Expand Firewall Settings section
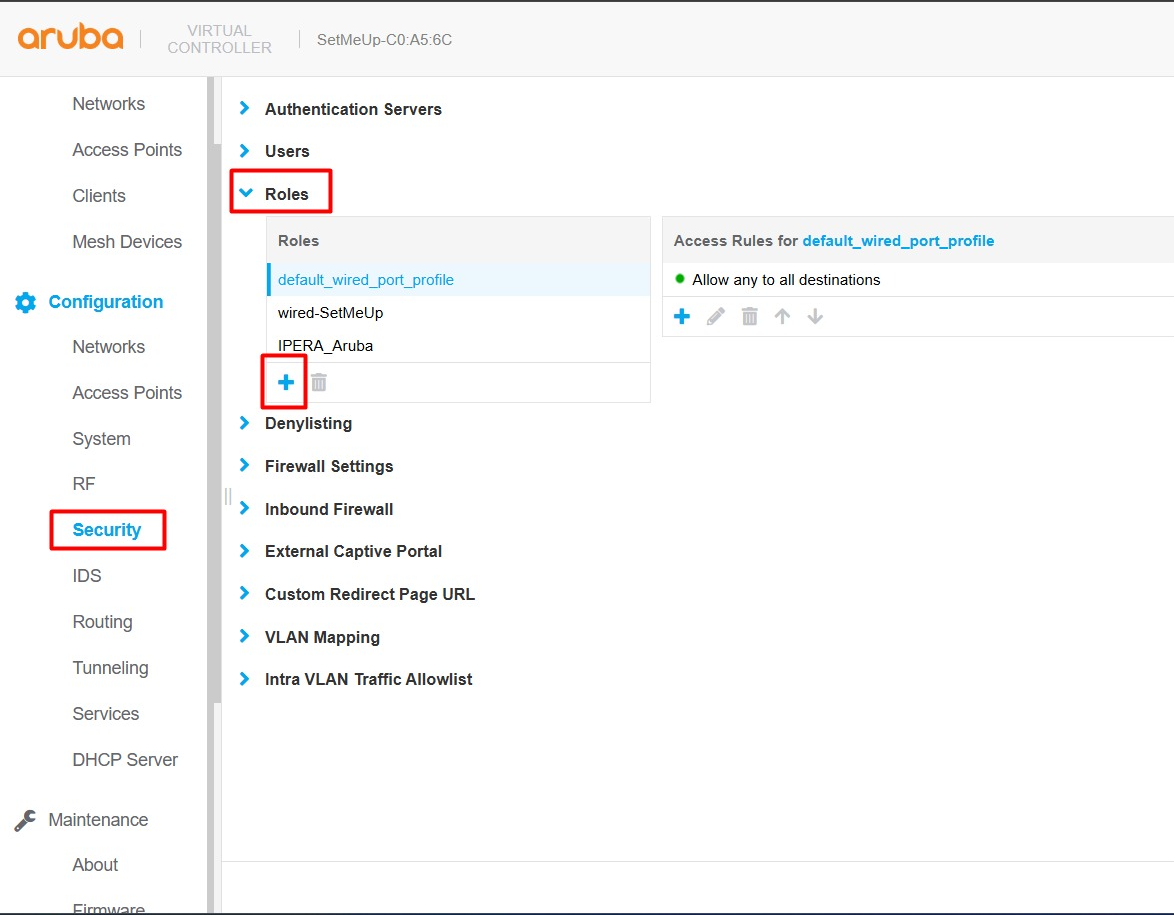This screenshot has height=915, width=1174. tap(244, 466)
